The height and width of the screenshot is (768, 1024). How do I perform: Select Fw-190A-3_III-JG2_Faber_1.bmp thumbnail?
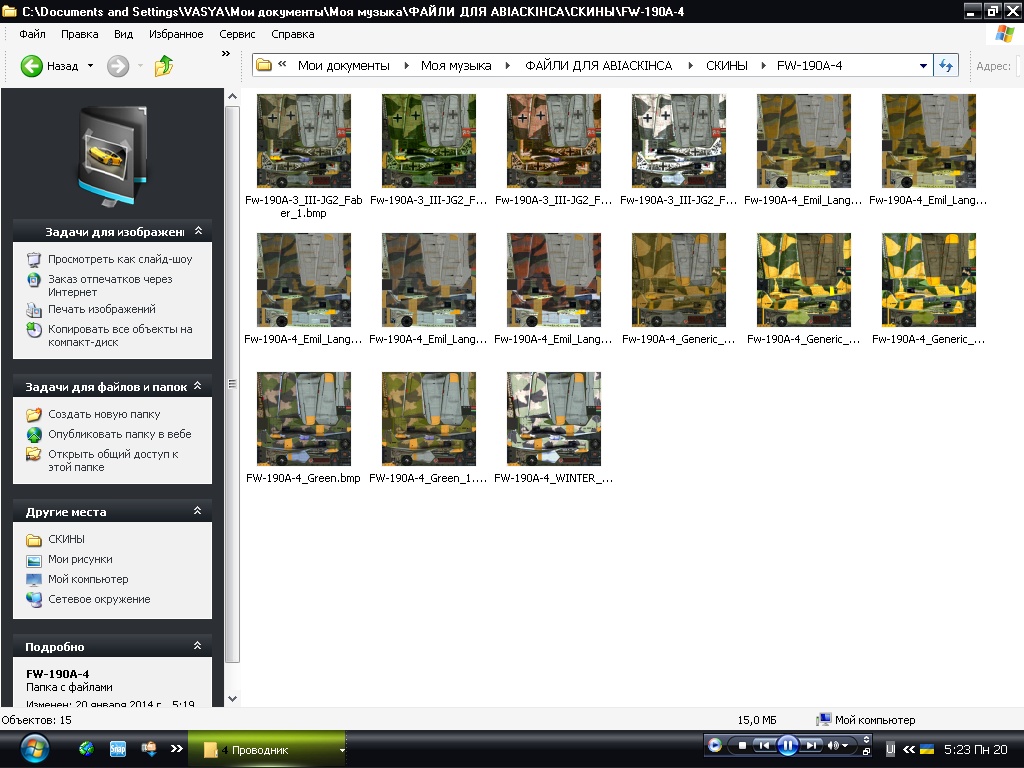[304, 141]
